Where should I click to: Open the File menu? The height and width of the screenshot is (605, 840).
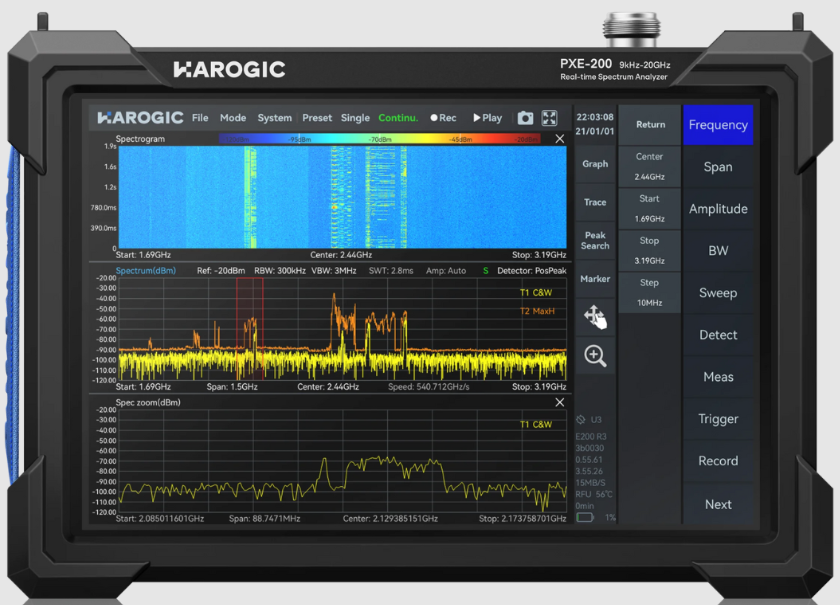click(200, 118)
